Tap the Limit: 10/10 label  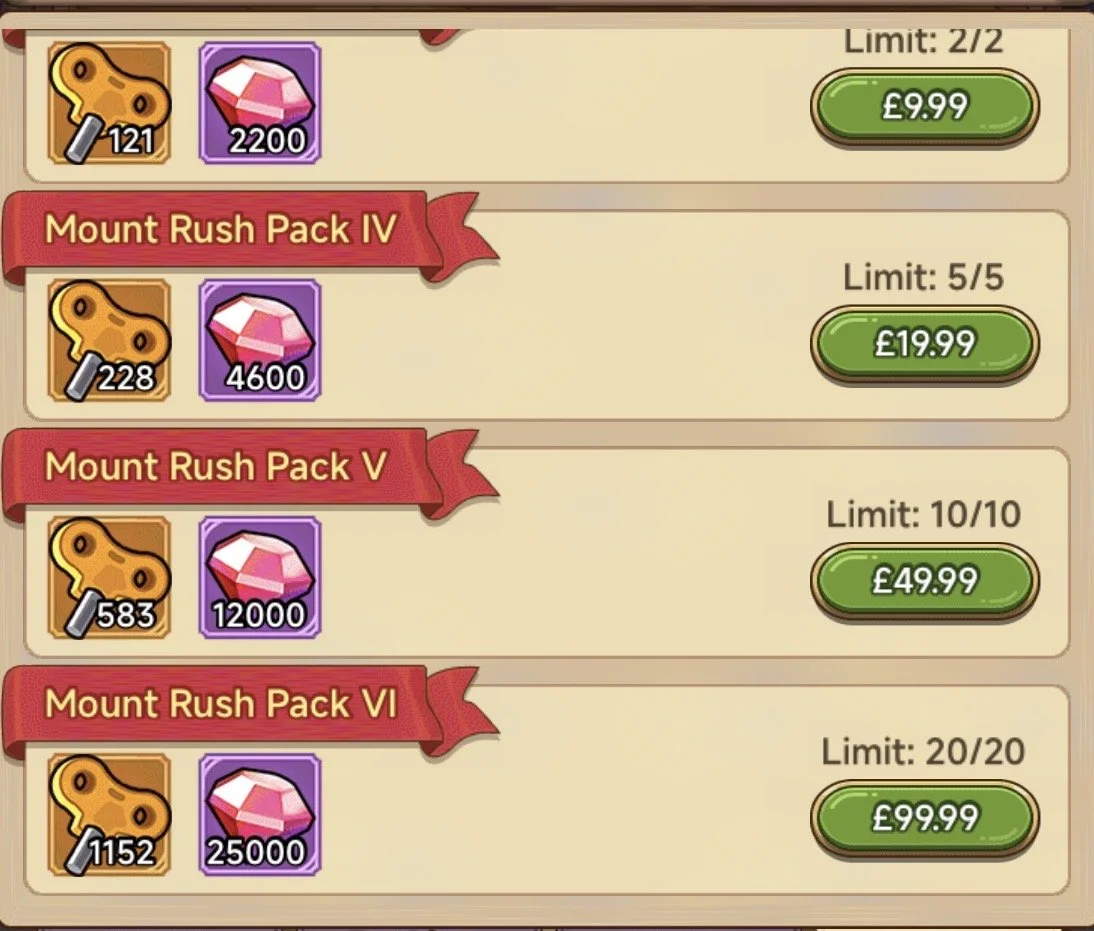tap(923, 514)
